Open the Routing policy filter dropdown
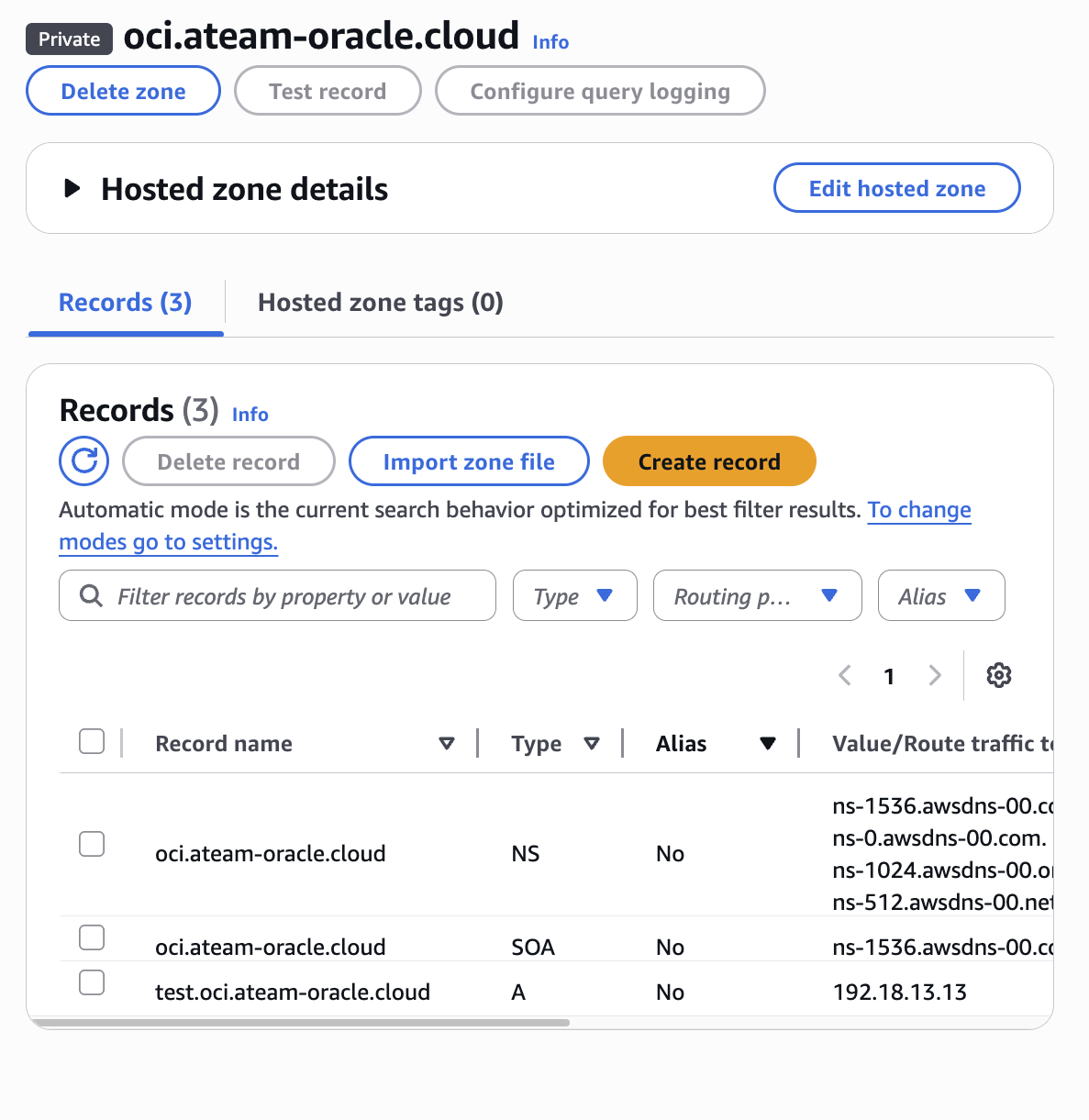The height and width of the screenshot is (1120, 1089). 757,596
